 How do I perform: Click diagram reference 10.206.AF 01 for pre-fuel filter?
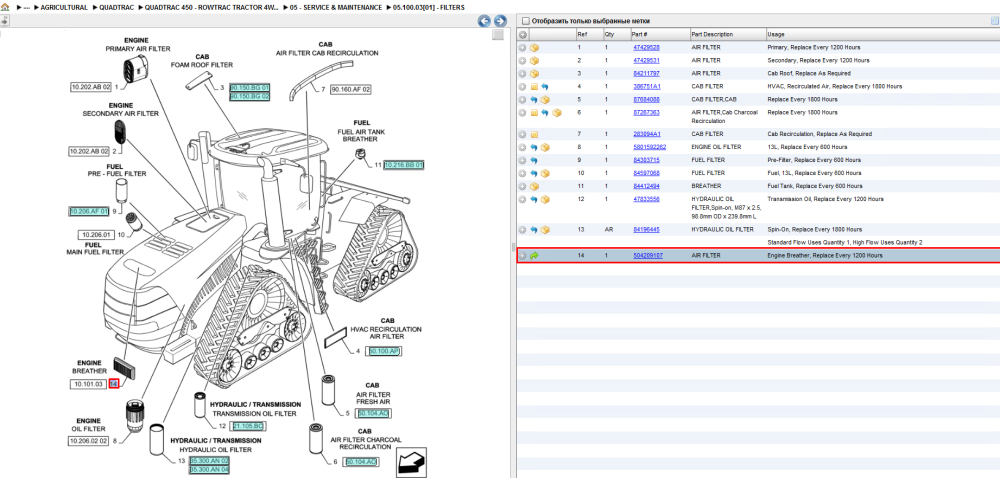coord(89,211)
